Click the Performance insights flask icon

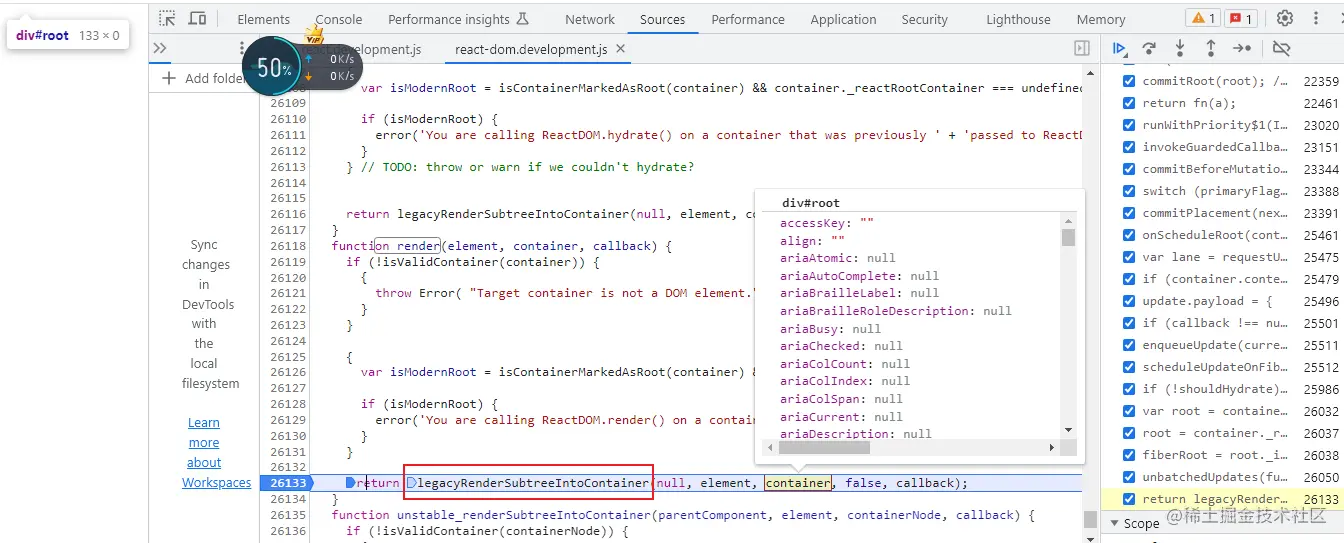click(x=521, y=19)
